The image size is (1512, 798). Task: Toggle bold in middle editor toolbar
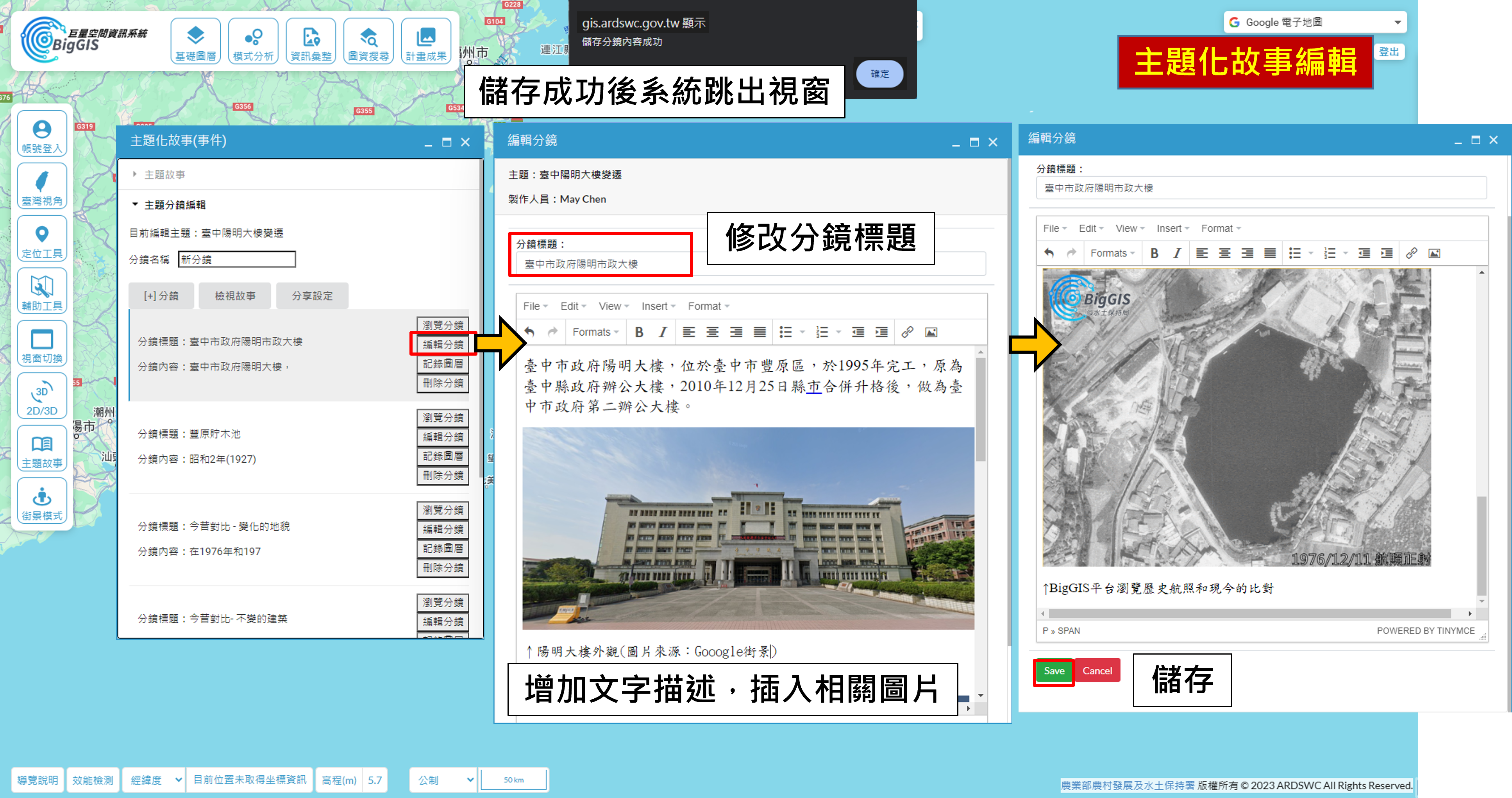coord(639,332)
